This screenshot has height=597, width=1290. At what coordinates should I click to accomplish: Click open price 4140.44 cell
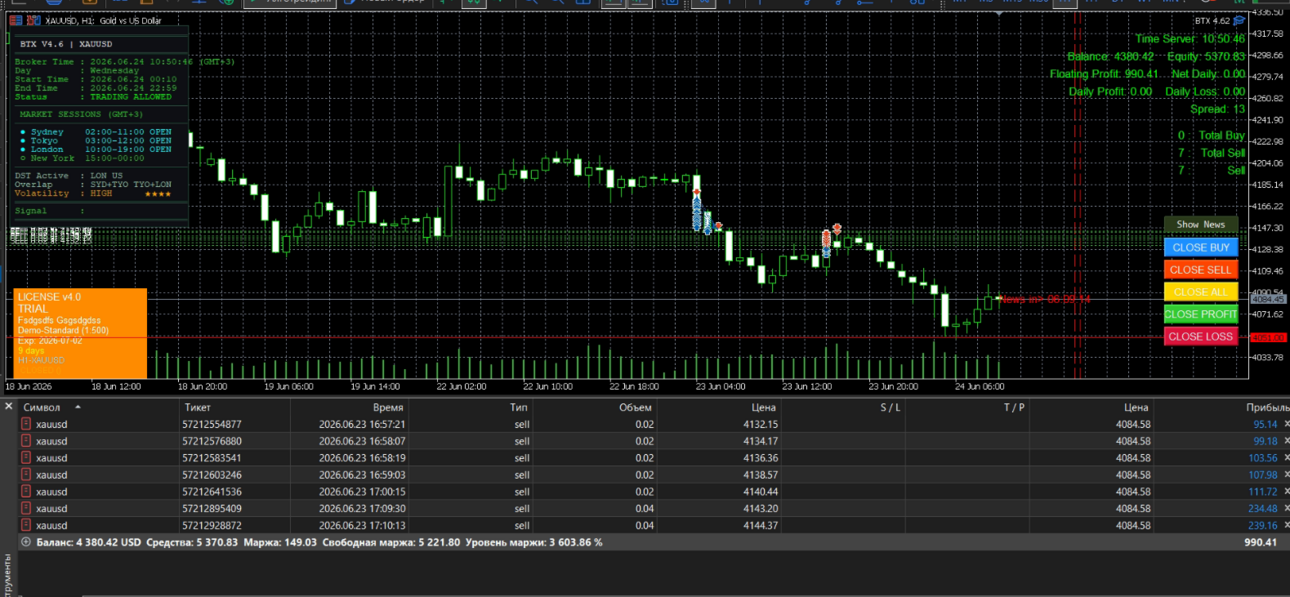(760, 492)
